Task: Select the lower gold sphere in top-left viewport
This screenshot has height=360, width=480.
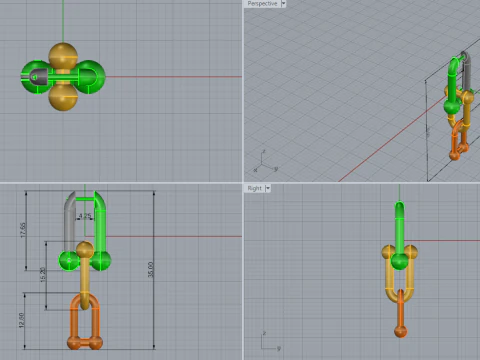Action: click(x=63, y=97)
